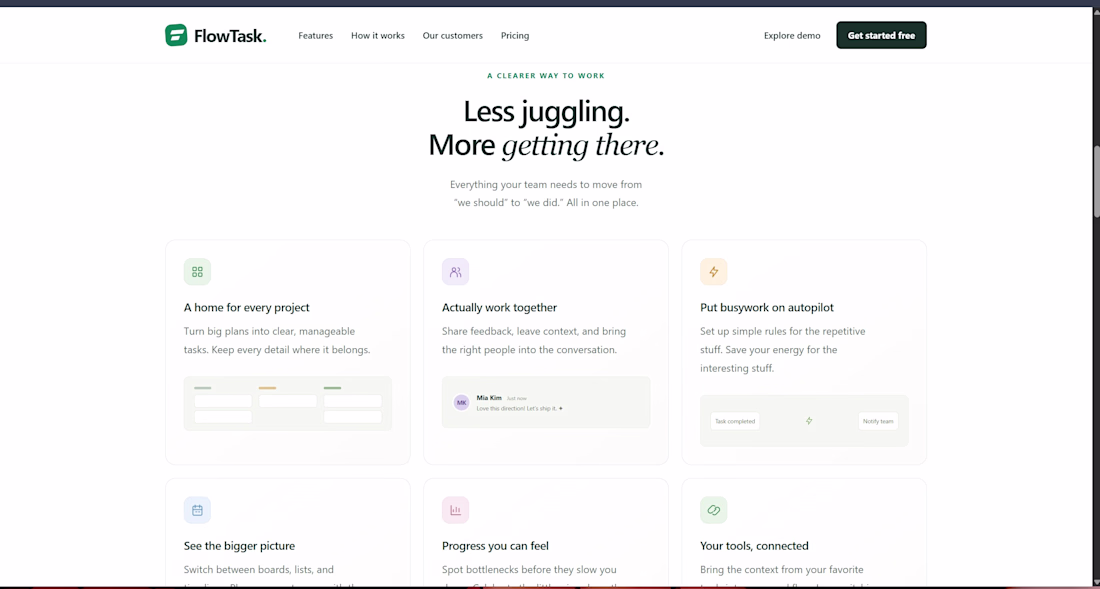The image size is (1100, 589).
Task: Open Our customers in the navigation
Action: [452, 36]
